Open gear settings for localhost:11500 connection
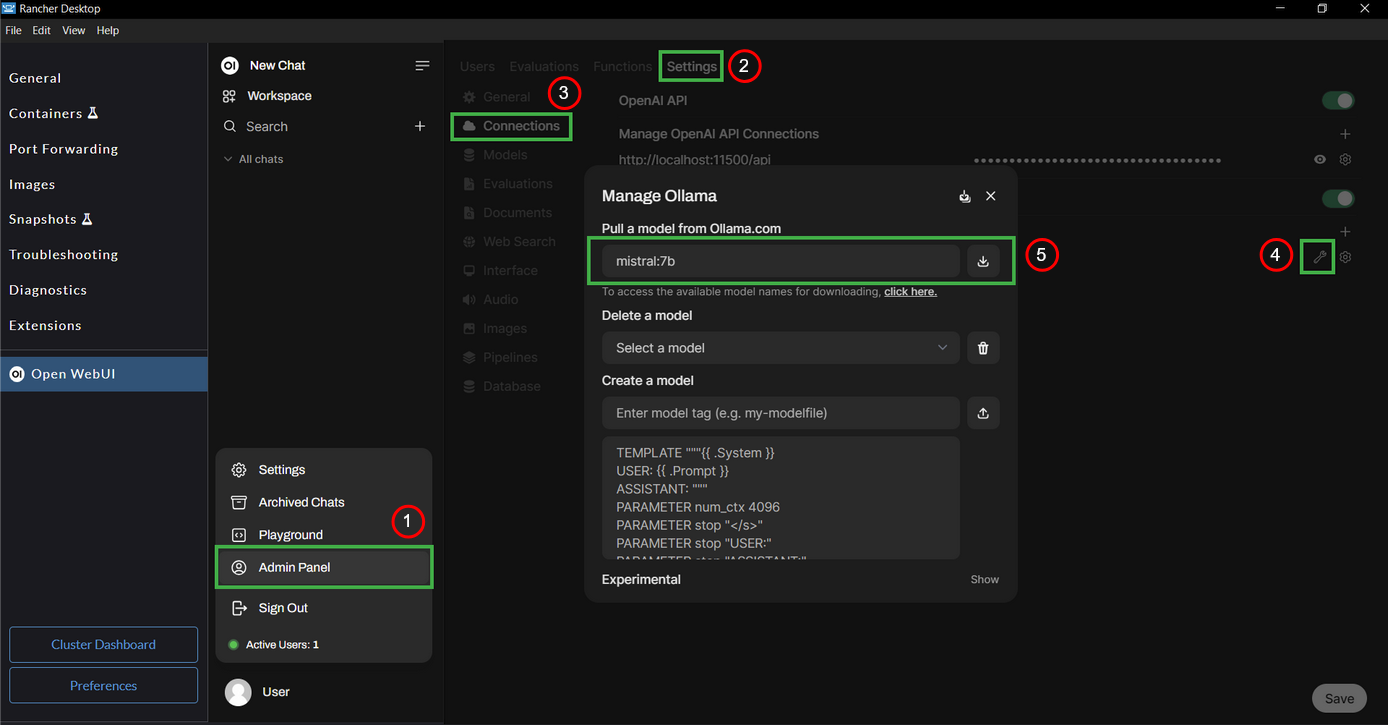This screenshot has width=1388, height=726. (1346, 160)
